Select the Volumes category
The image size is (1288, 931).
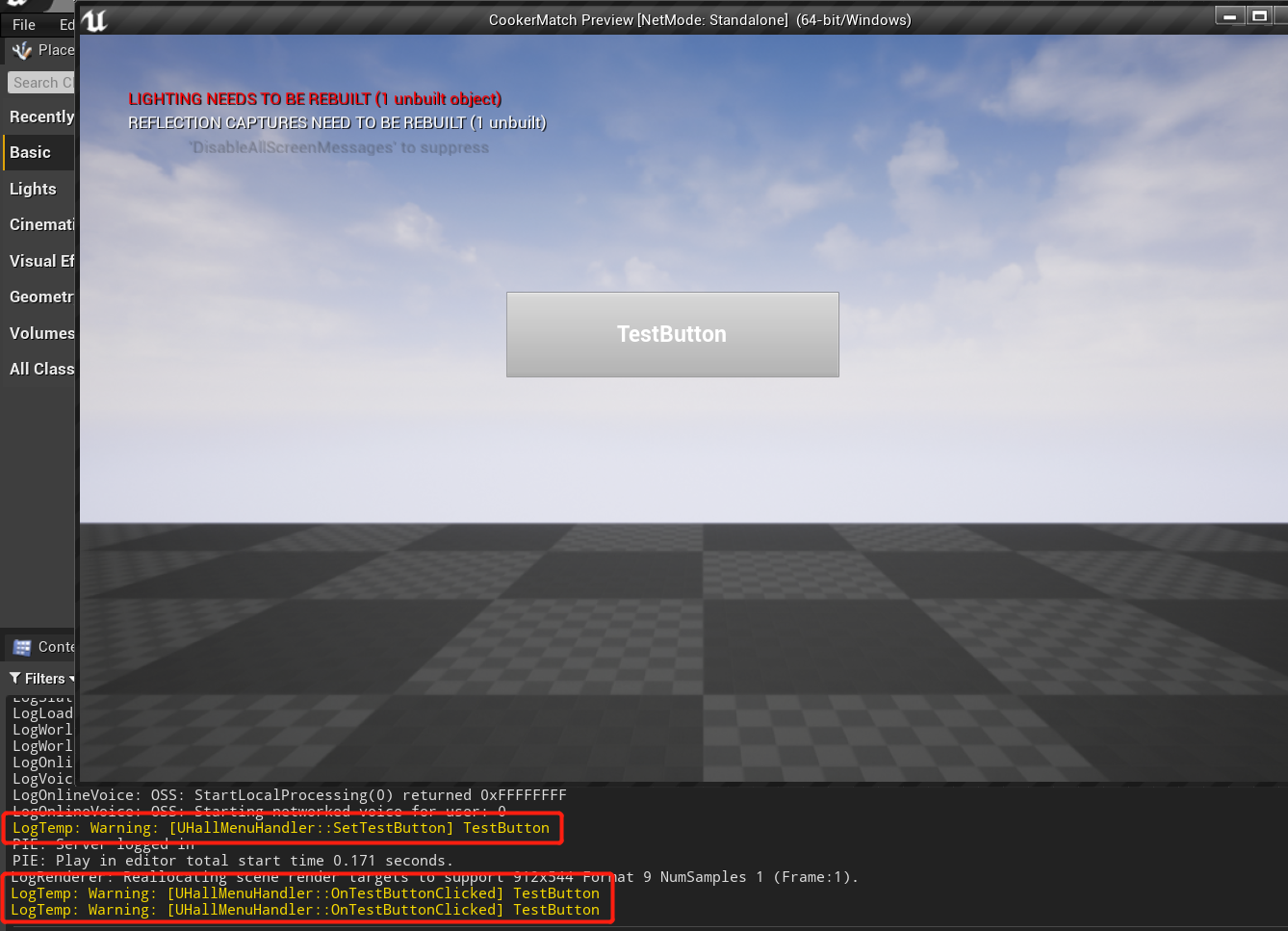[40, 333]
